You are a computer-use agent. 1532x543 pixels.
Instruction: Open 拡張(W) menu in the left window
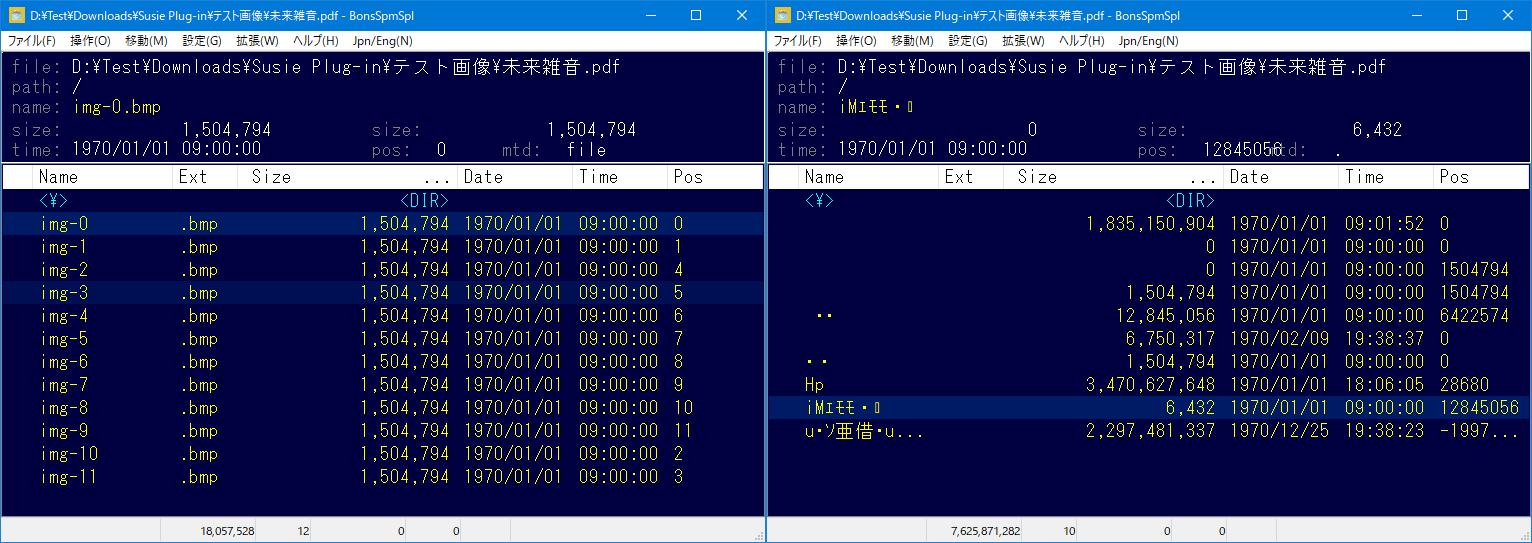tap(257, 41)
